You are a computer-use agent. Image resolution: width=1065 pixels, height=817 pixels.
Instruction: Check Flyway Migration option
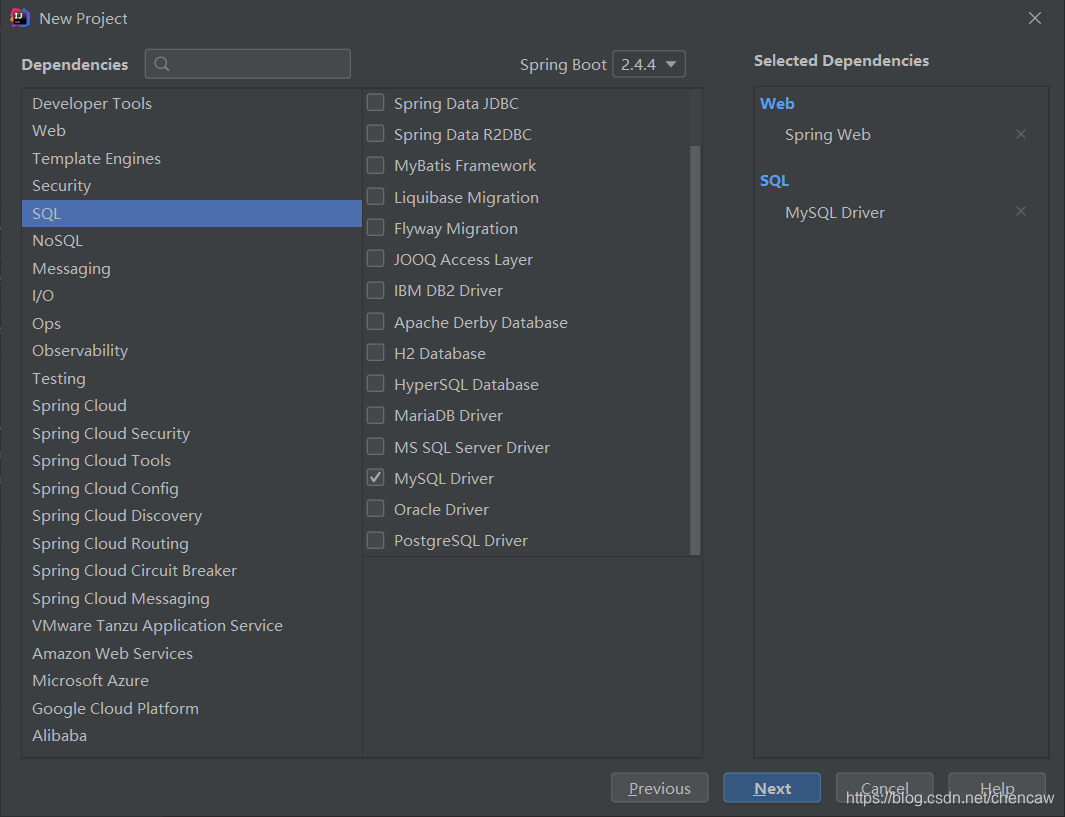click(x=376, y=228)
